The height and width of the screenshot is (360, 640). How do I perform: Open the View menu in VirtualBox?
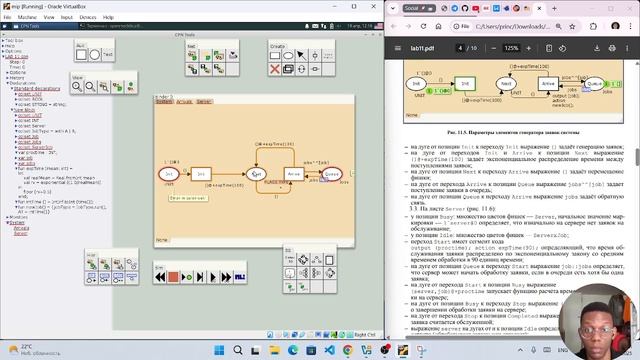point(49,17)
